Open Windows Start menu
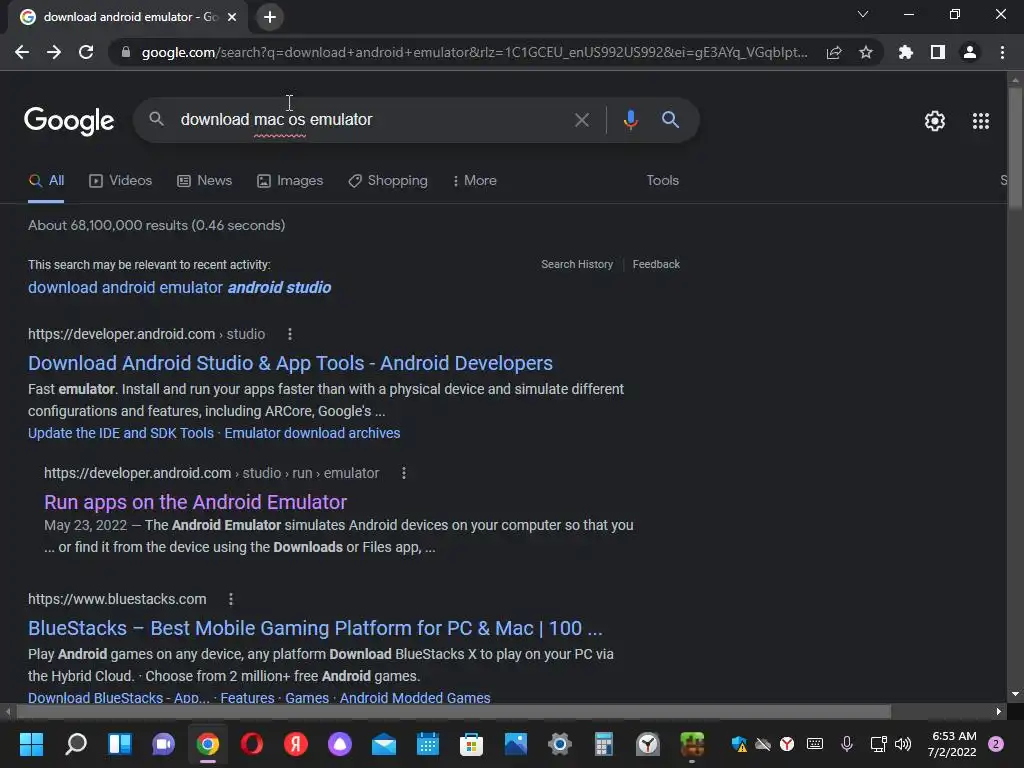 click(31, 744)
